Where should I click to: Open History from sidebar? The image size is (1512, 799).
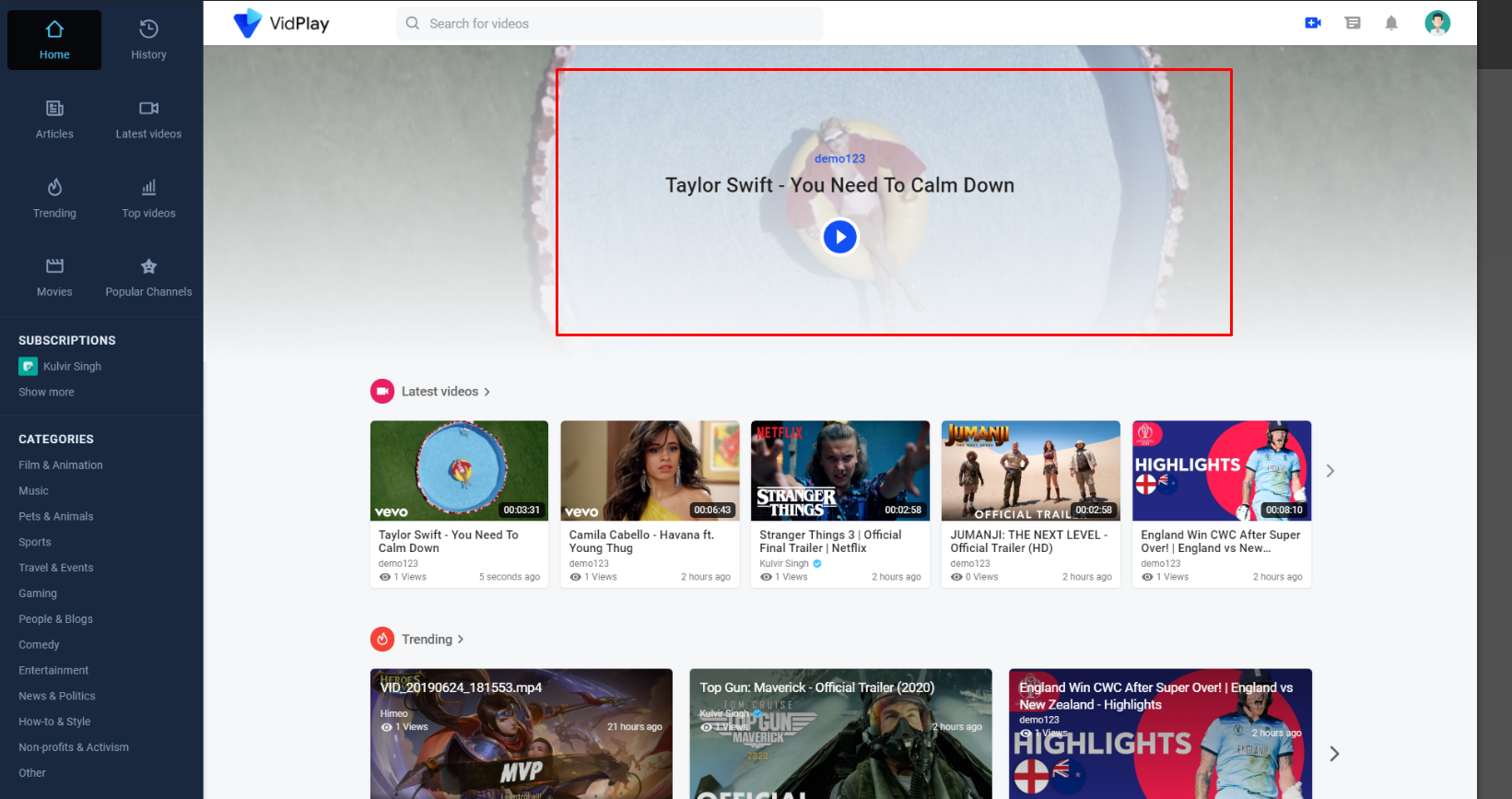pos(148,41)
